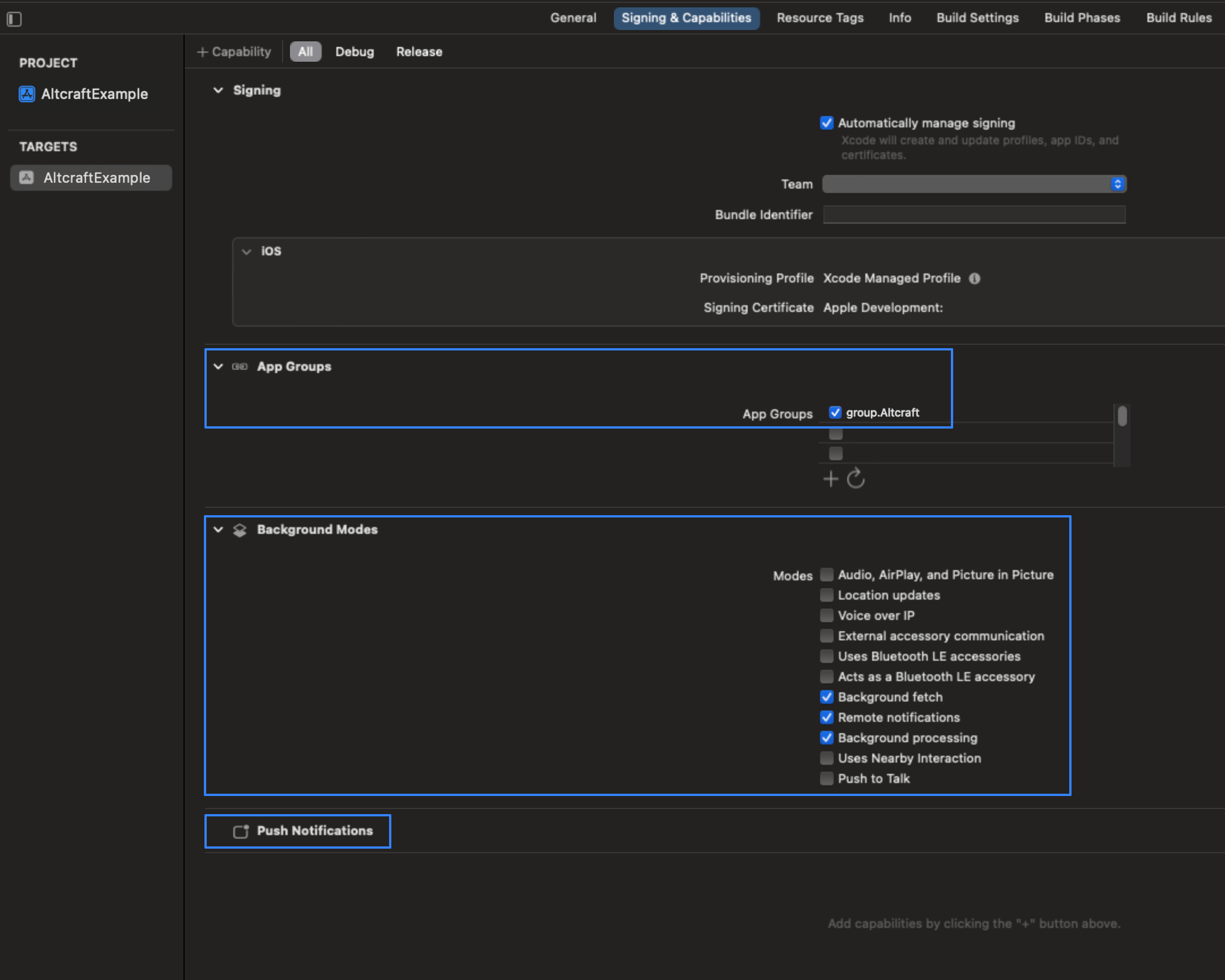Open the Build Settings tab
This screenshot has height=980, width=1225.
coord(978,18)
